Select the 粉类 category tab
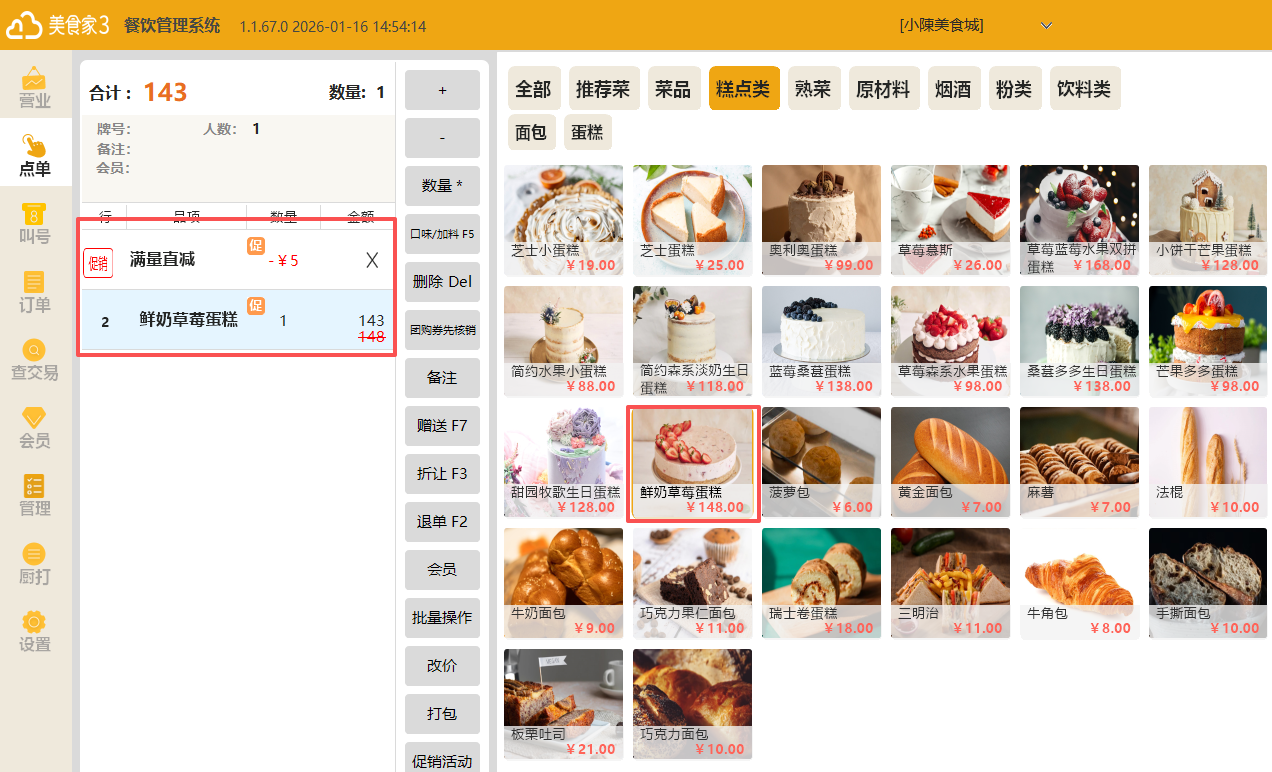 click(1014, 89)
